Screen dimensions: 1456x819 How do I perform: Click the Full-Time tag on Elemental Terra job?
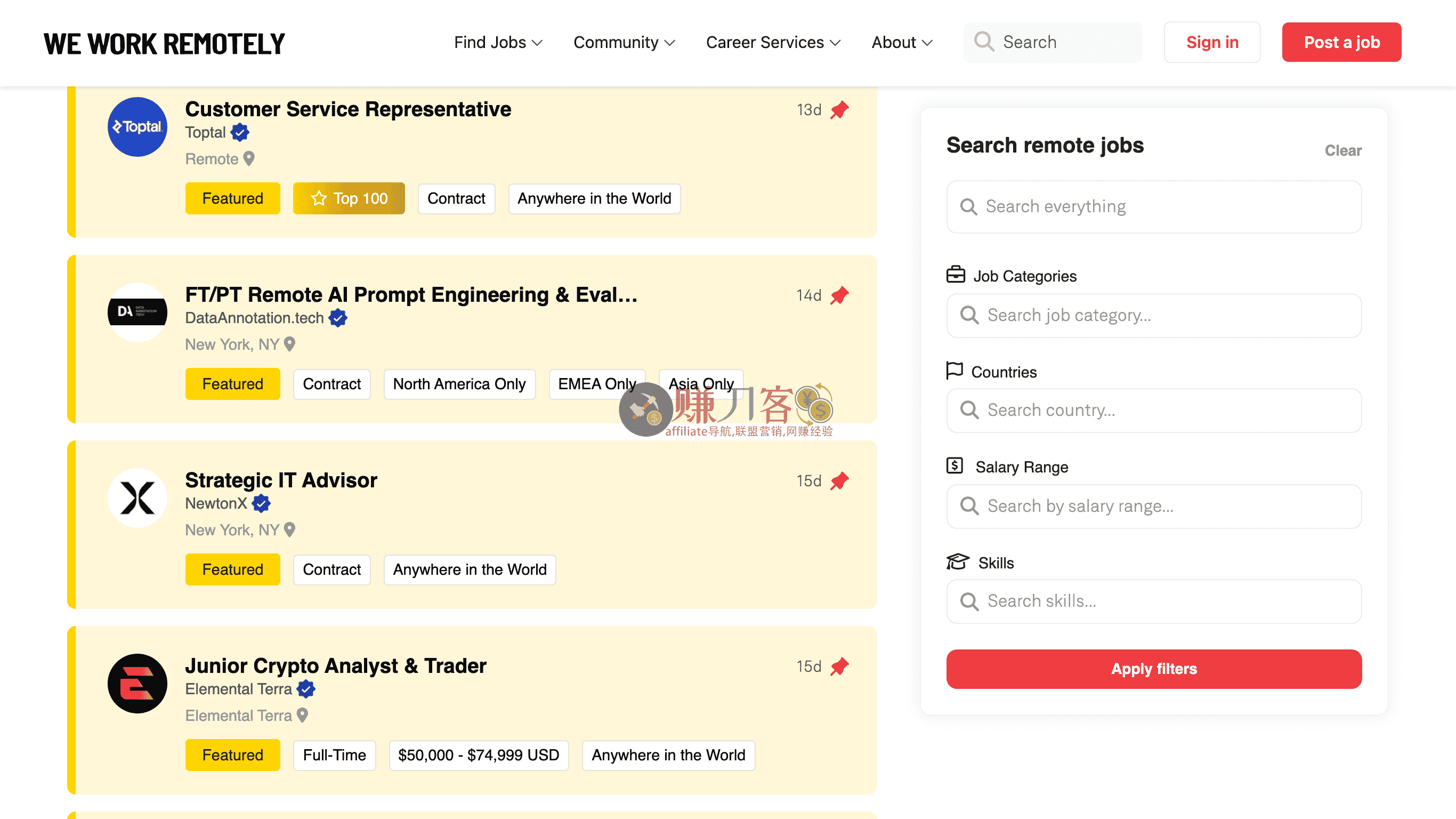(335, 755)
